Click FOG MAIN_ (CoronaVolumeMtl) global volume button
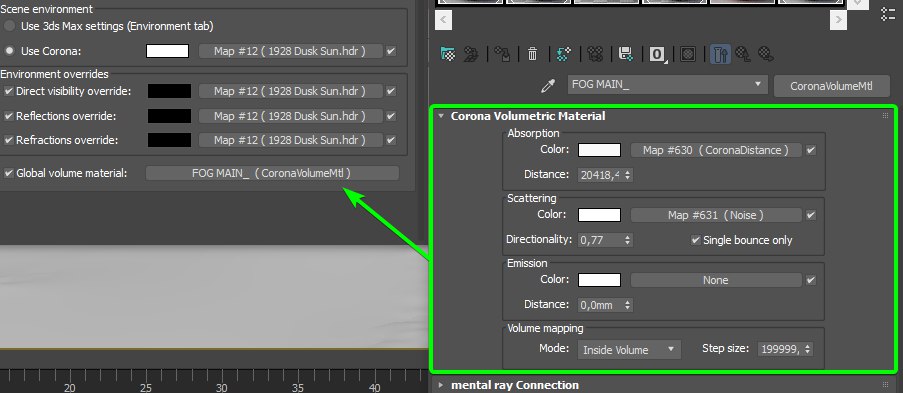903x393 pixels. 272,173
